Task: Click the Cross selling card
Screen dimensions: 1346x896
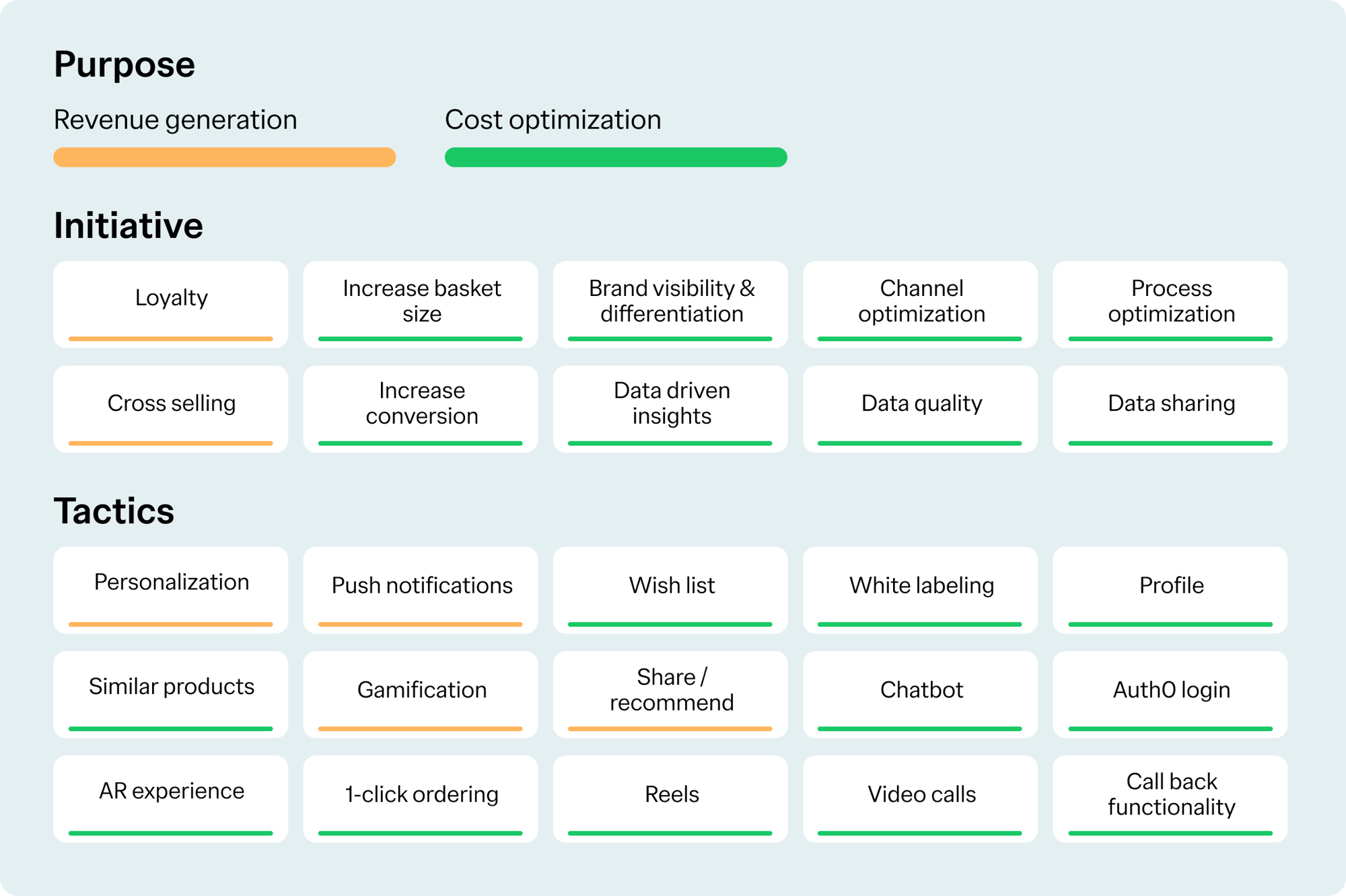Action: (x=171, y=408)
